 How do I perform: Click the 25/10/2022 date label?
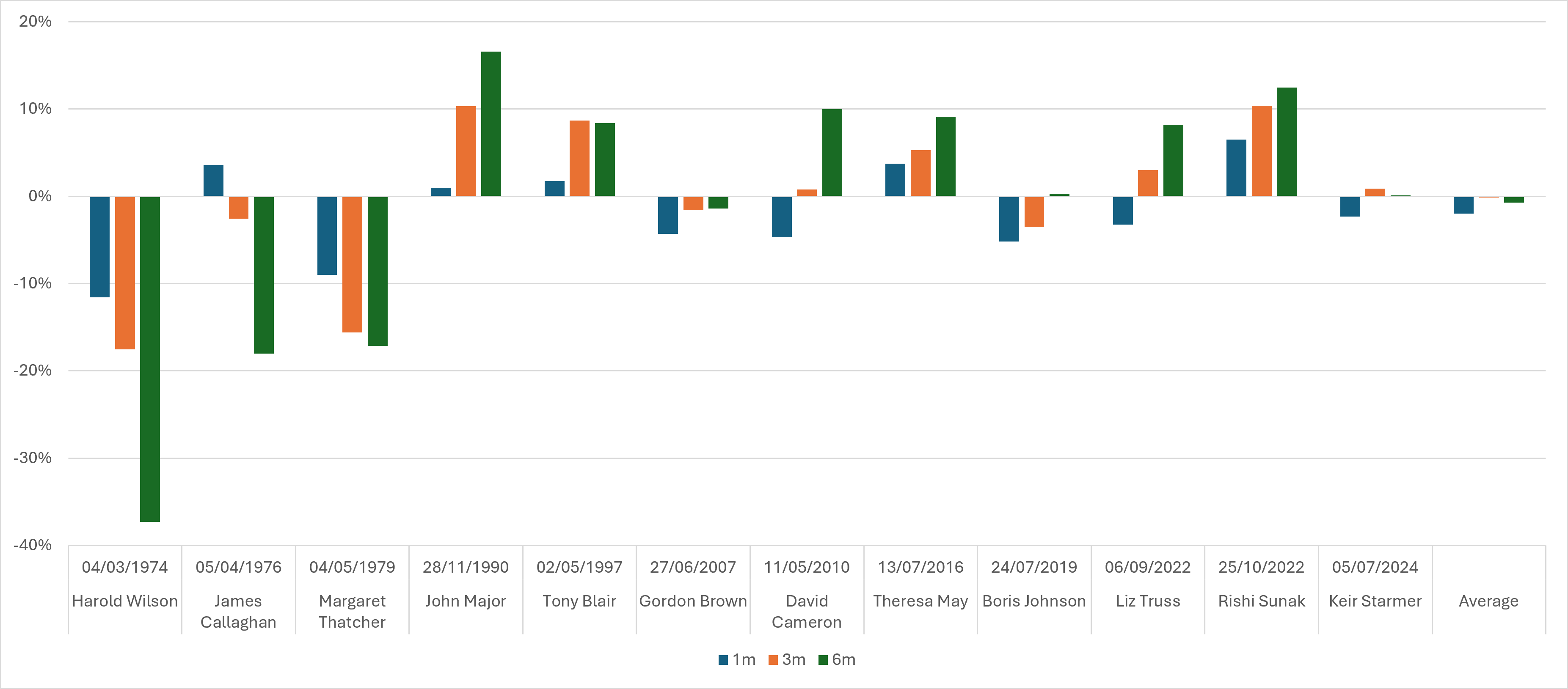[x=1261, y=567]
